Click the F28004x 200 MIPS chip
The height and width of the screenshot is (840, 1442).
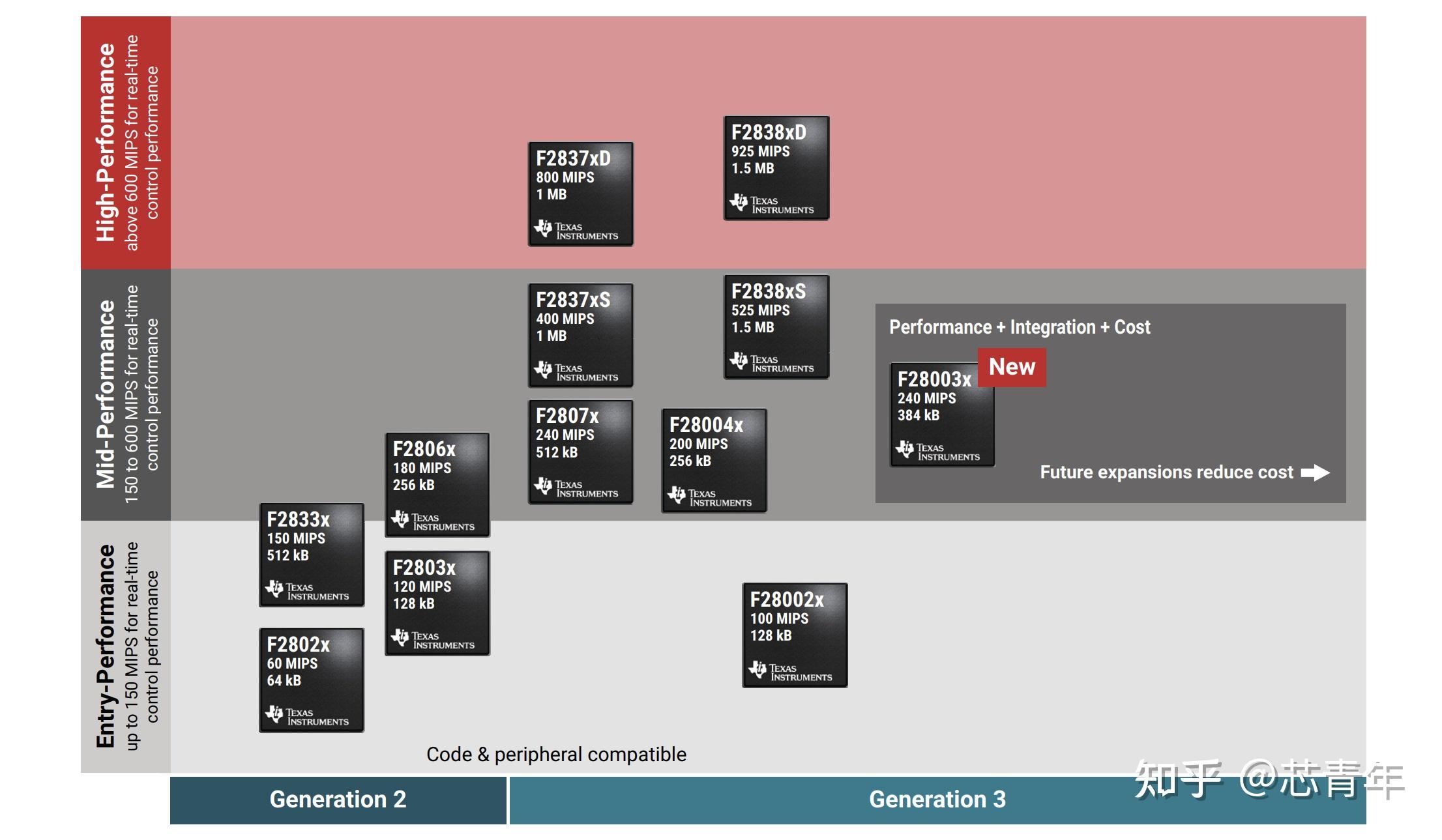(x=714, y=461)
